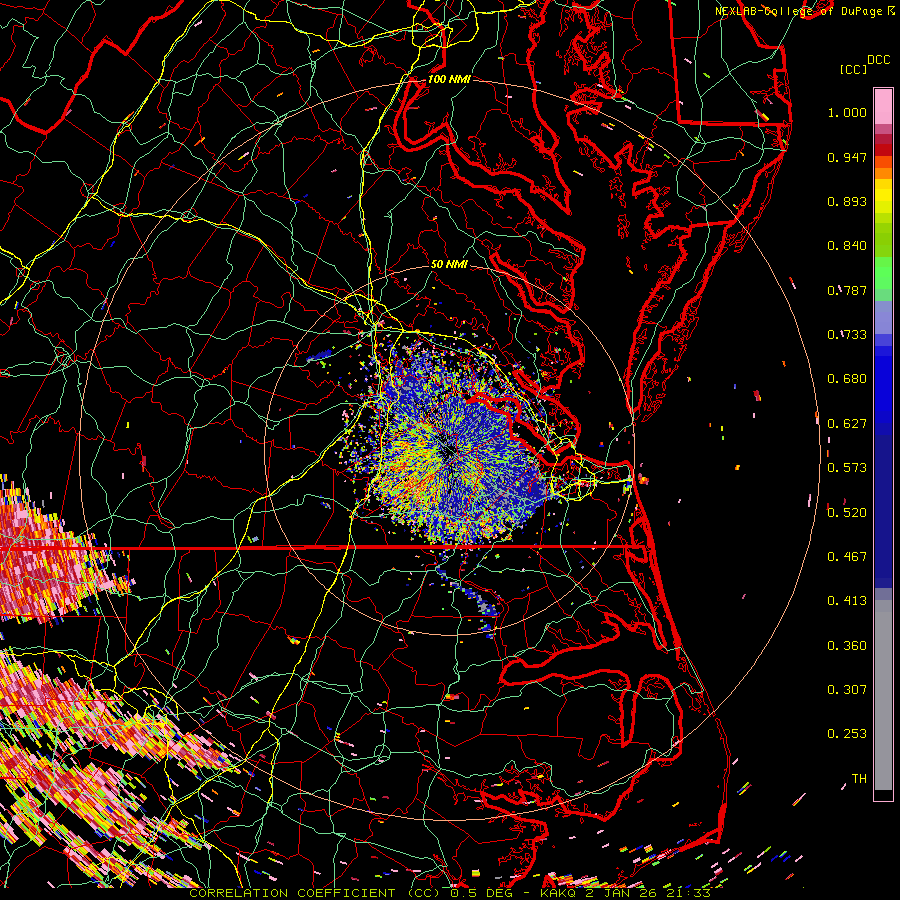
Task: Select the 0.467 scale value
Action: click(847, 557)
